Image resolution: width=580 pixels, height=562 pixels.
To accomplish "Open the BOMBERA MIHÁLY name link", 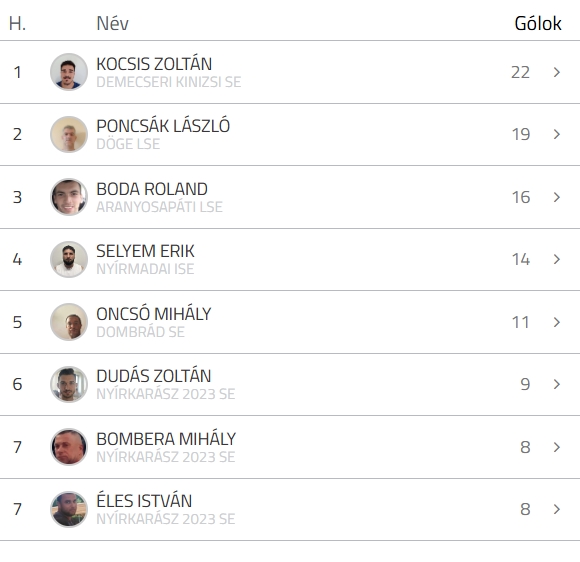I will click(166, 439).
